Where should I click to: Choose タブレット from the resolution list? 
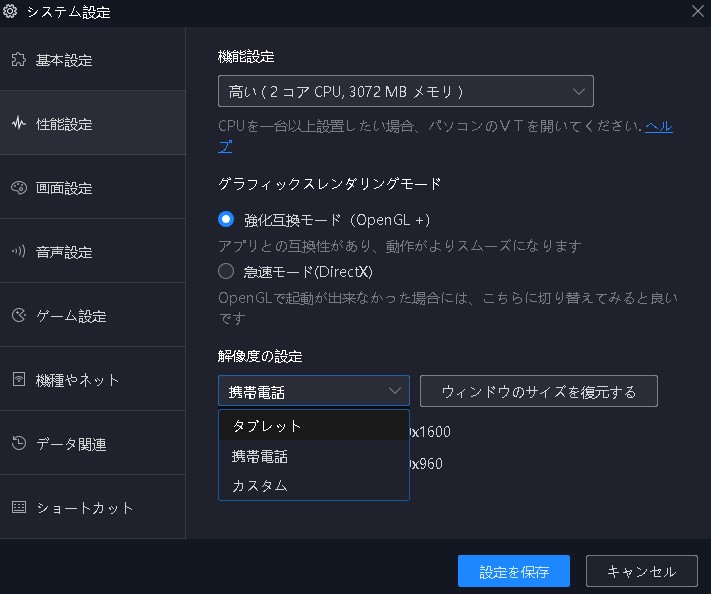pos(314,425)
